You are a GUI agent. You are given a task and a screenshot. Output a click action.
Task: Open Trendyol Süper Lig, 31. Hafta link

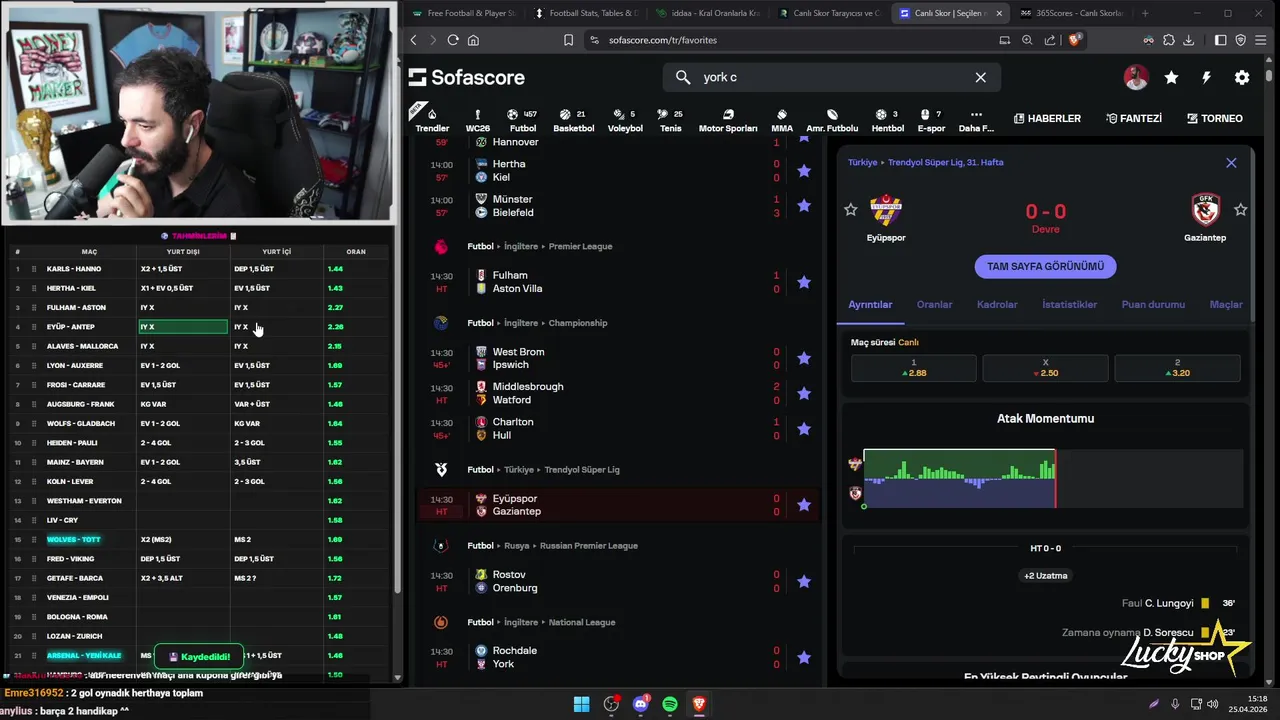(946, 162)
